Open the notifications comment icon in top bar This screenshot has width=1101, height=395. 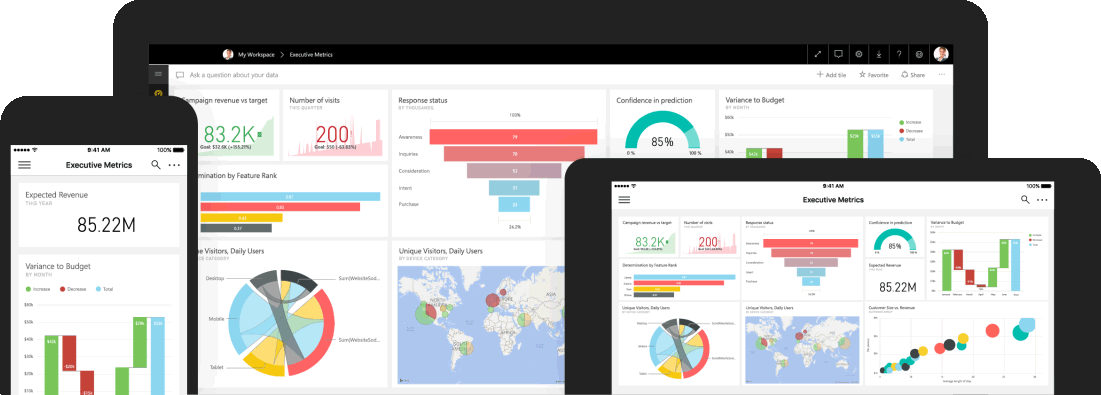click(x=838, y=54)
